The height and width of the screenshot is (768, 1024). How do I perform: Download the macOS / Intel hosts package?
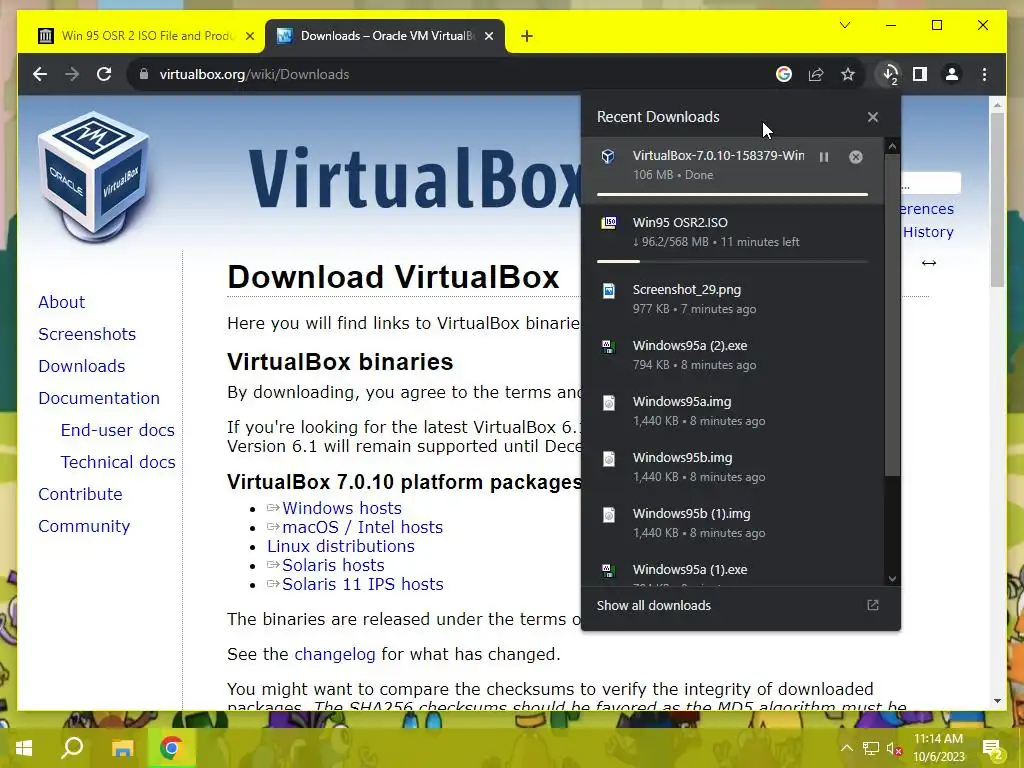pos(362,527)
